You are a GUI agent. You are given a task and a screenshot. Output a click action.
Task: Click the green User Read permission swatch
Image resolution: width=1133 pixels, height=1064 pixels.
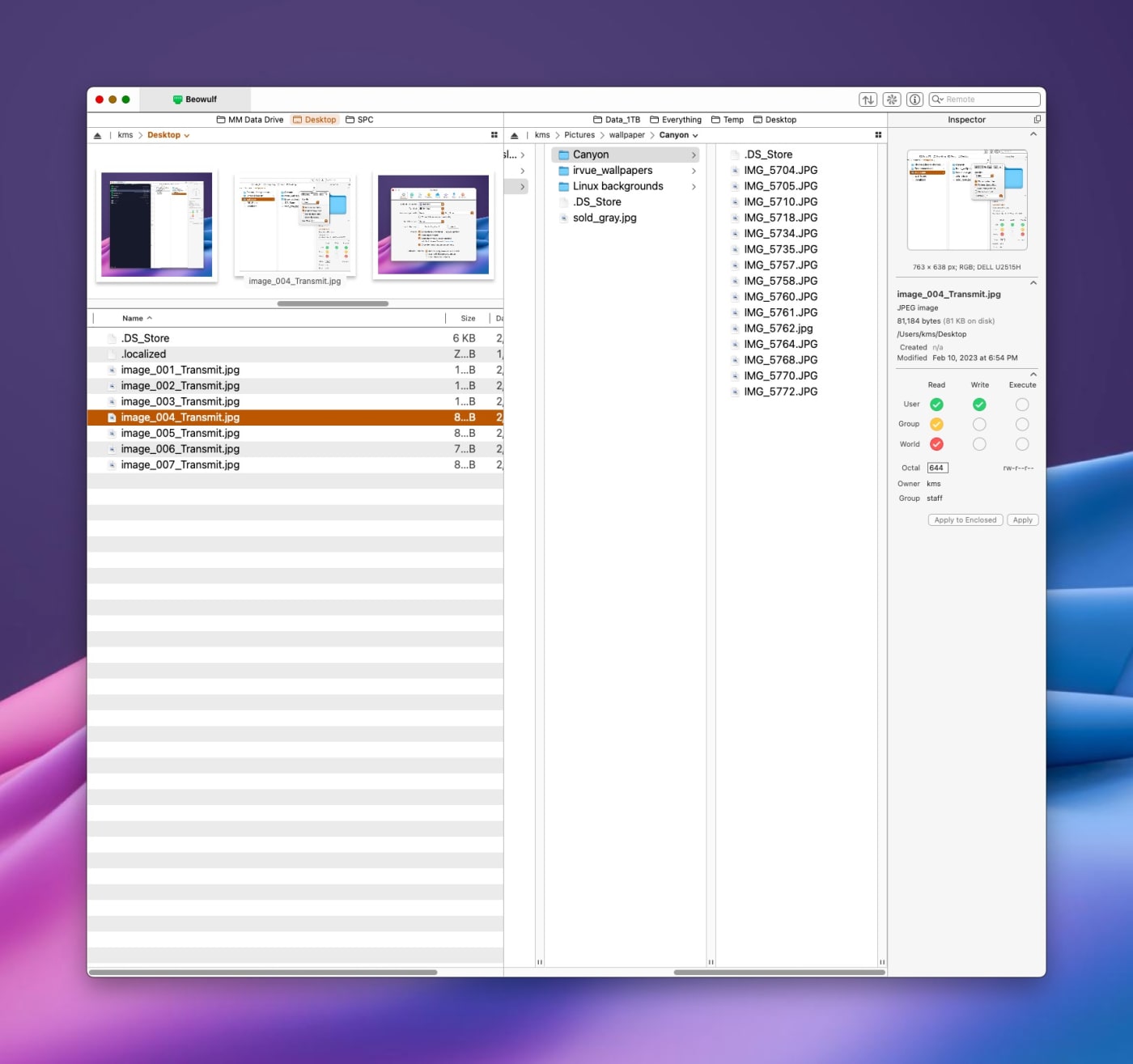[936, 404]
